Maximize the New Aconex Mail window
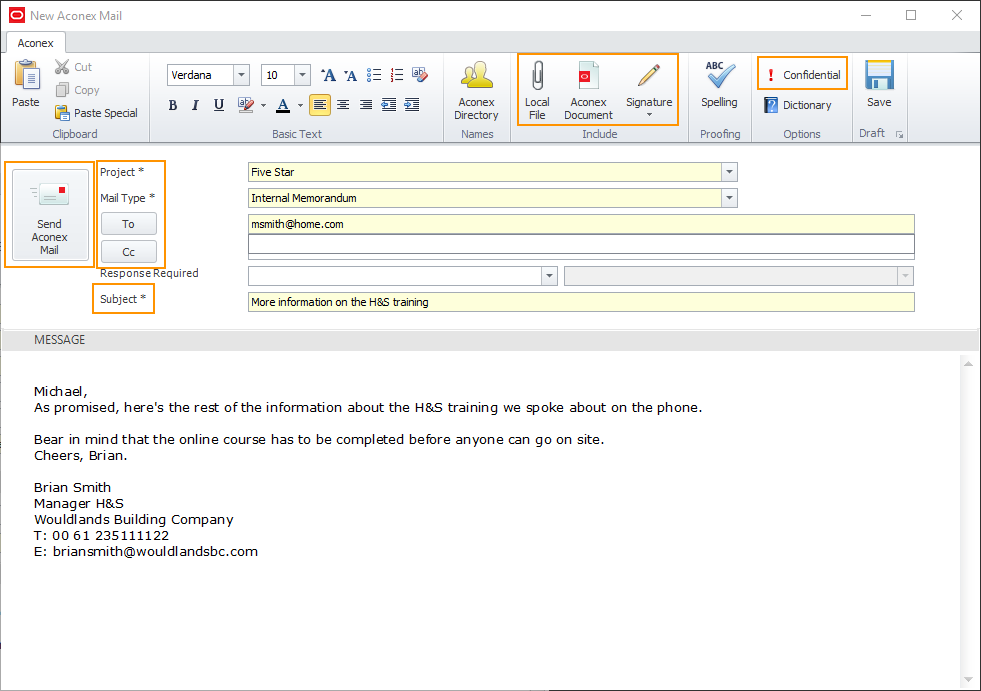 911,15
